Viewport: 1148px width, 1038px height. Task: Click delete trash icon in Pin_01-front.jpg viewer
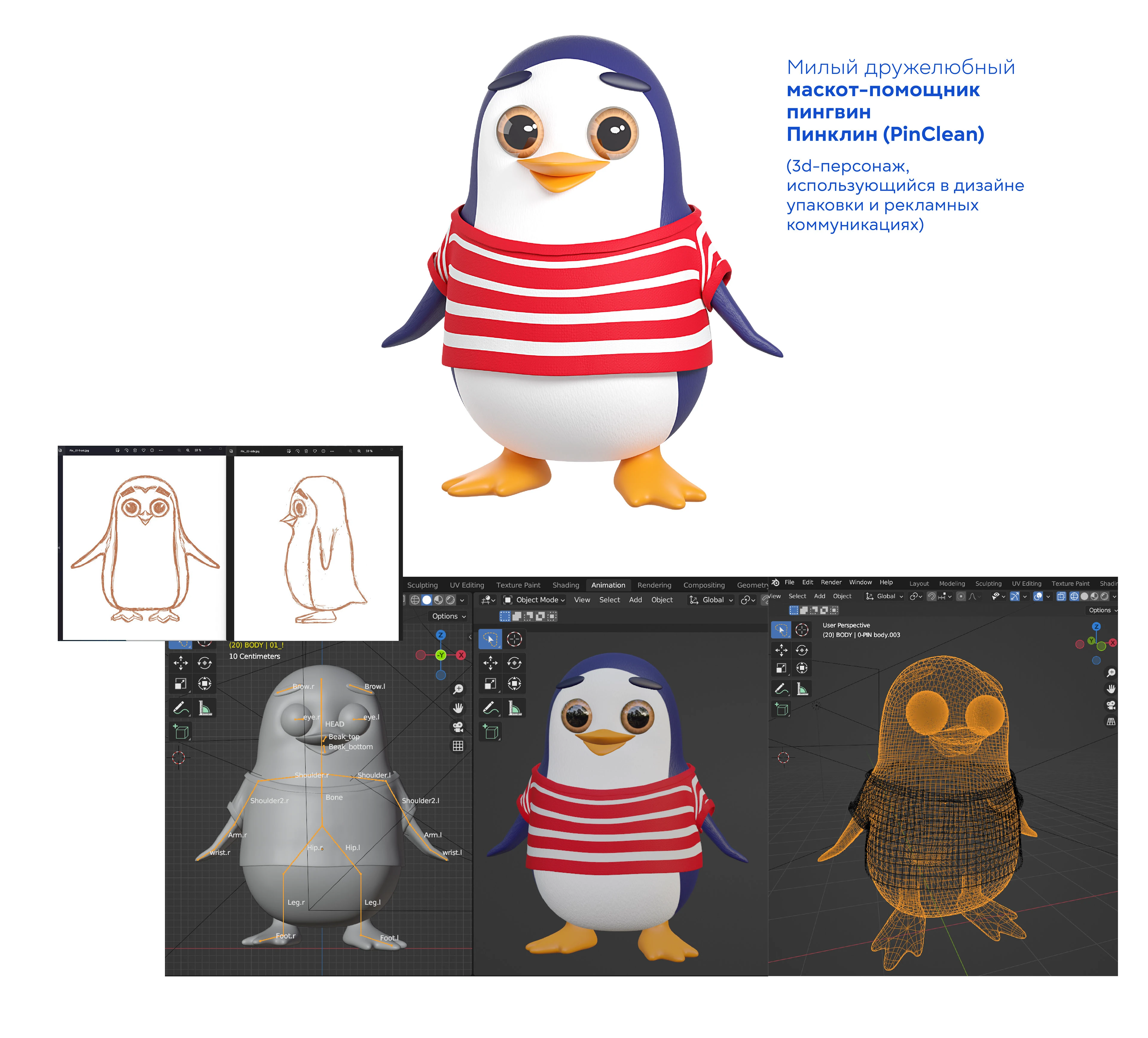[135, 450]
